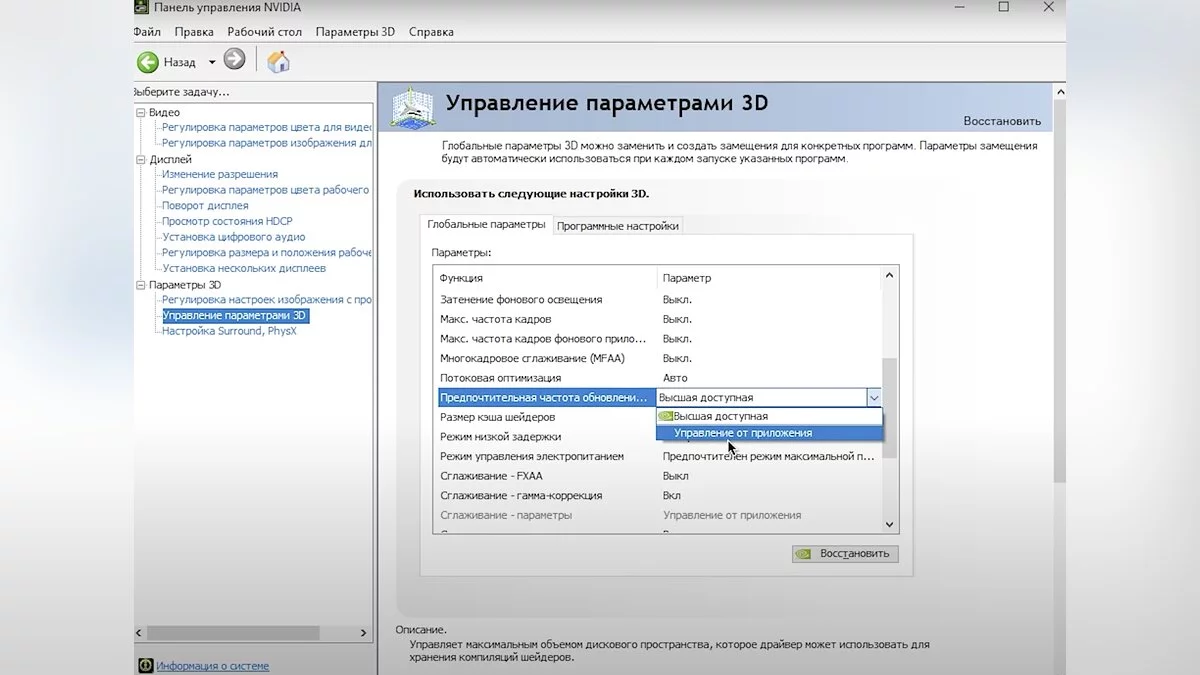The image size is (1200, 675).
Task: Click the home icon in the toolbar
Action: (x=279, y=61)
